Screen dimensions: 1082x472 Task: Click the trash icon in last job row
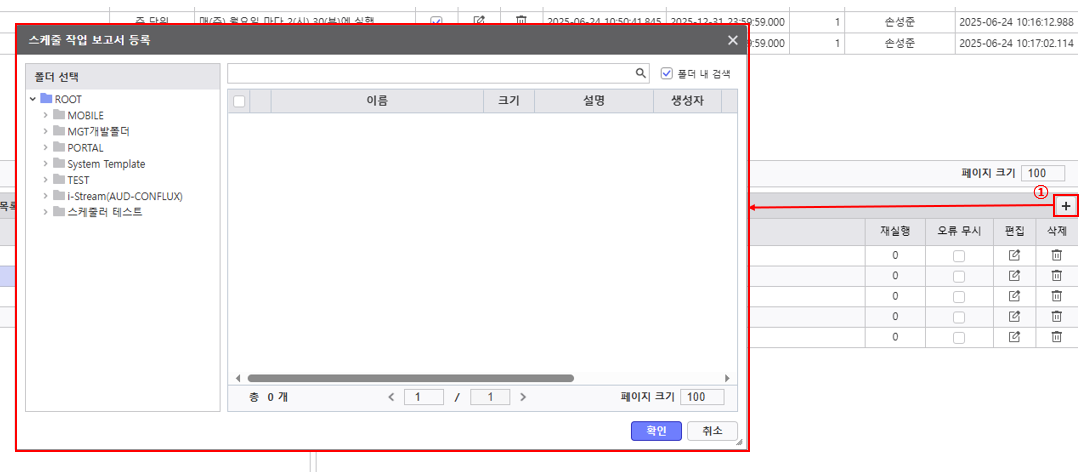pyautogui.click(x=1056, y=337)
